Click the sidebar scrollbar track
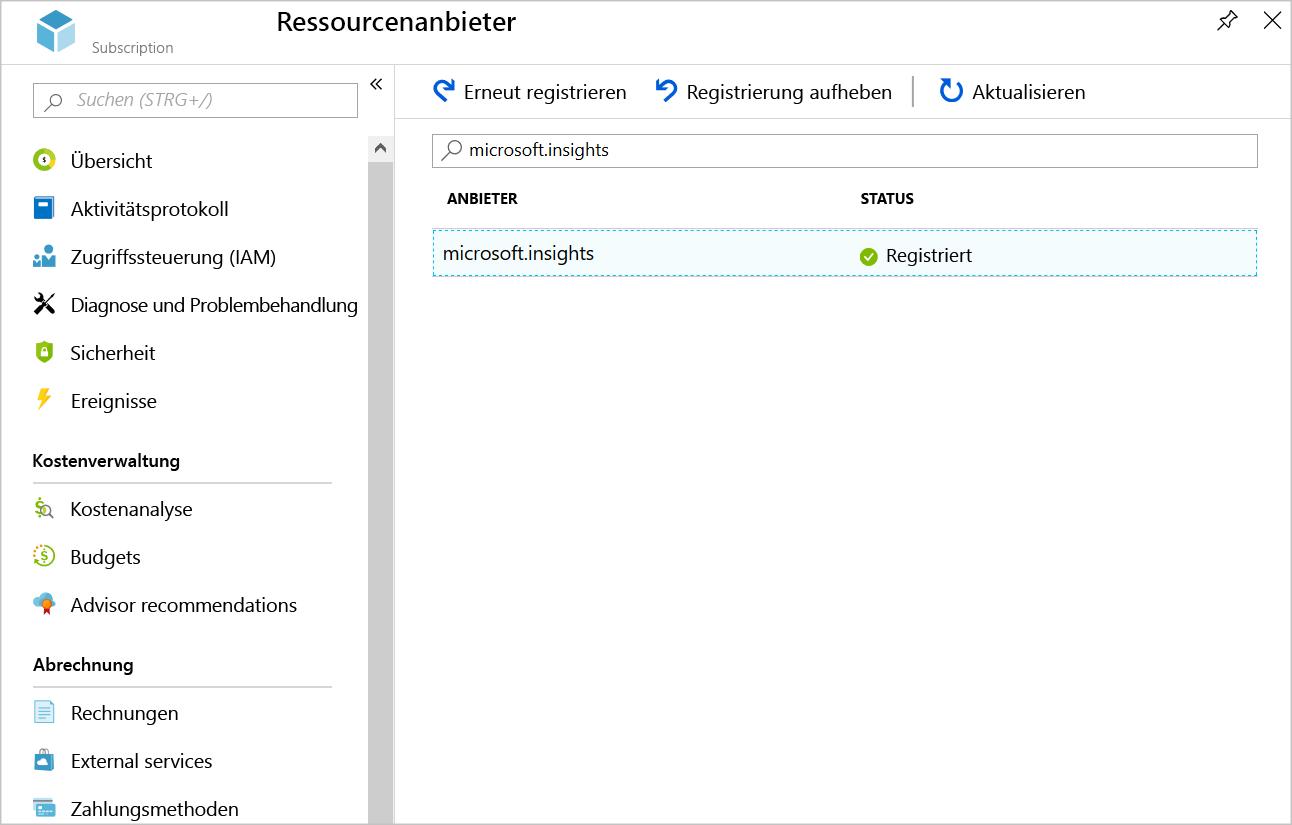 click(380, 492)
